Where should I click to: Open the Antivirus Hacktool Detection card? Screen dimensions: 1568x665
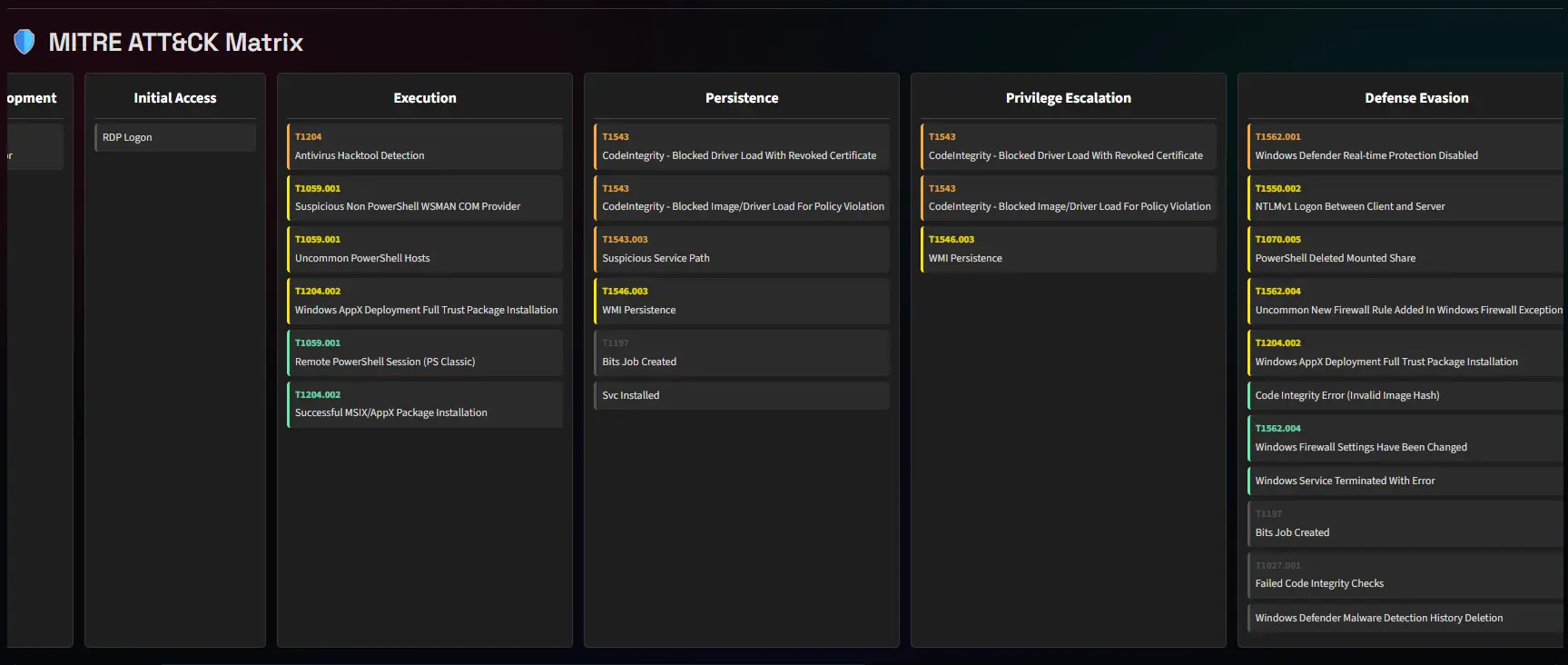424,147
